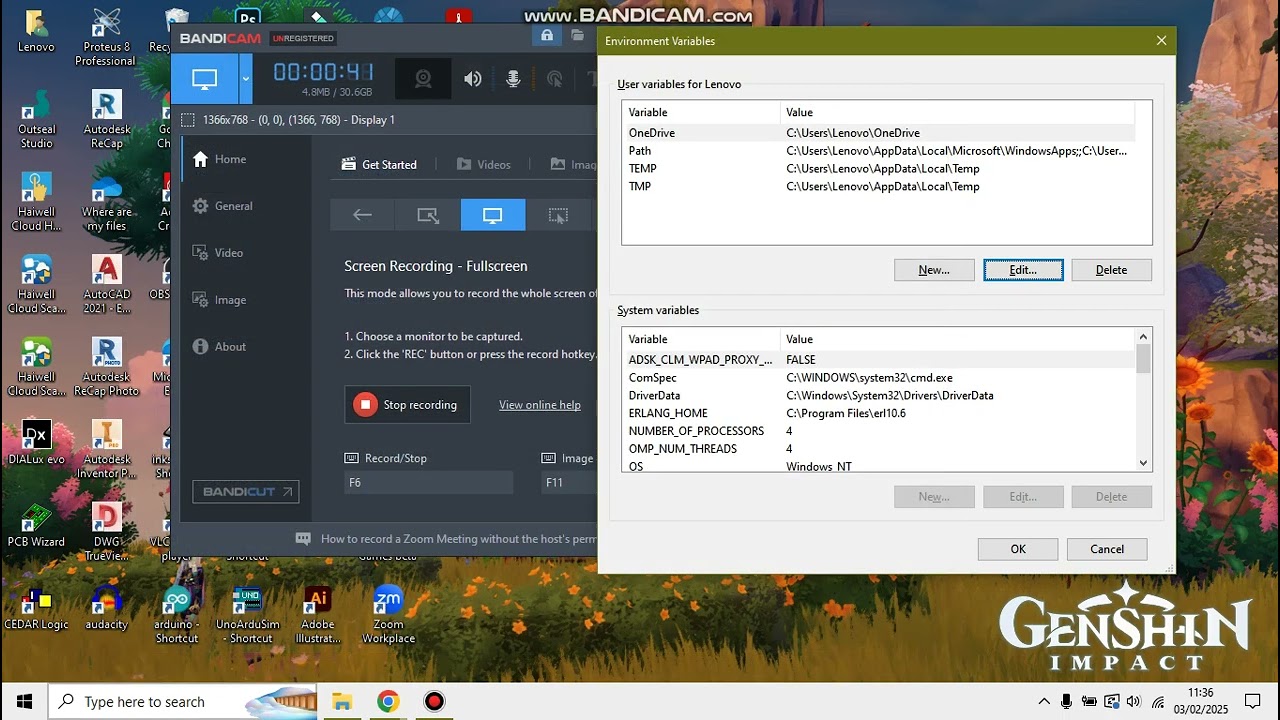Click the audacity desktop icon
1280x720 pixels.
106,608
